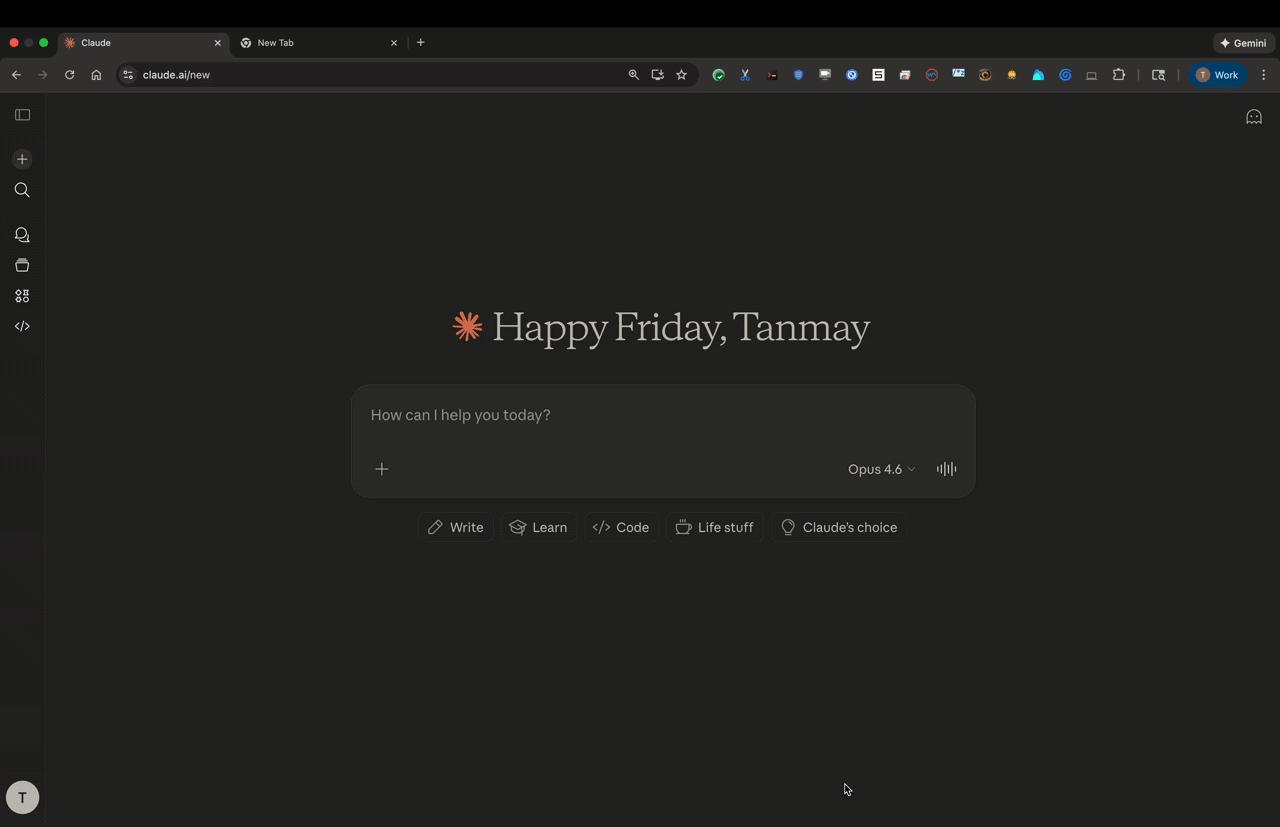
Task: Open the Artifacts icon in sidebar
Action: click(22, 296)
